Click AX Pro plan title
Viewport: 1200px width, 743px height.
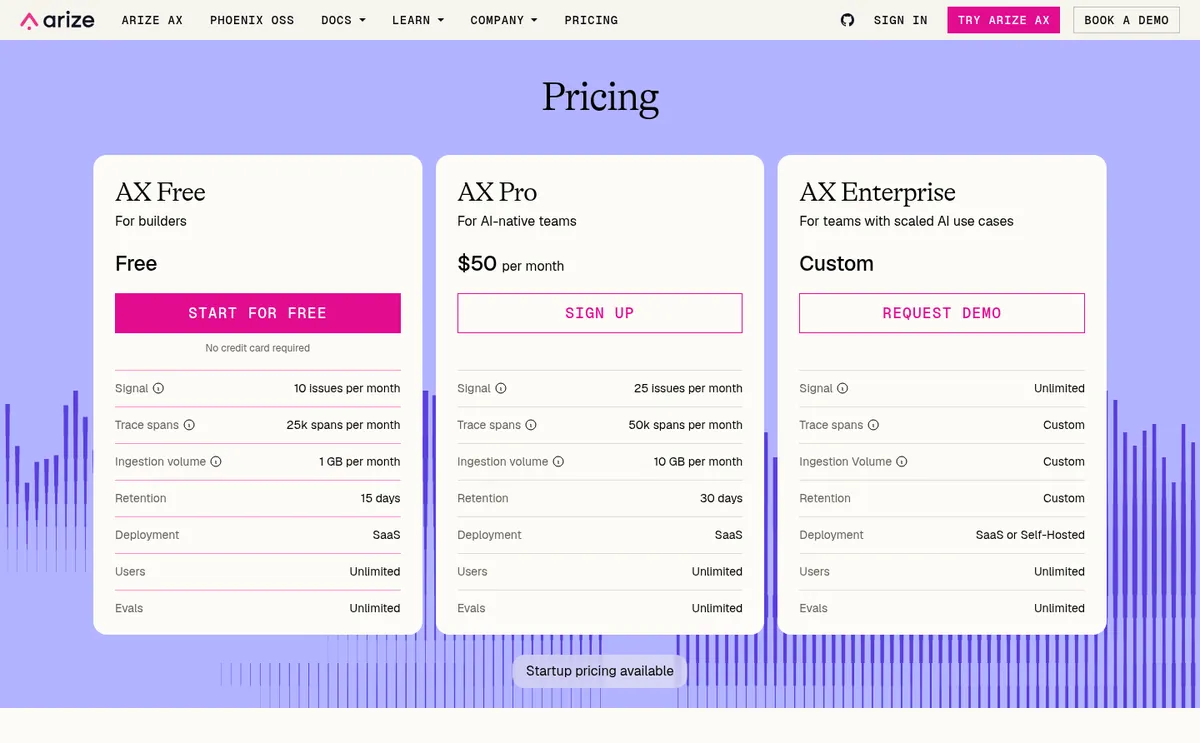497,192
